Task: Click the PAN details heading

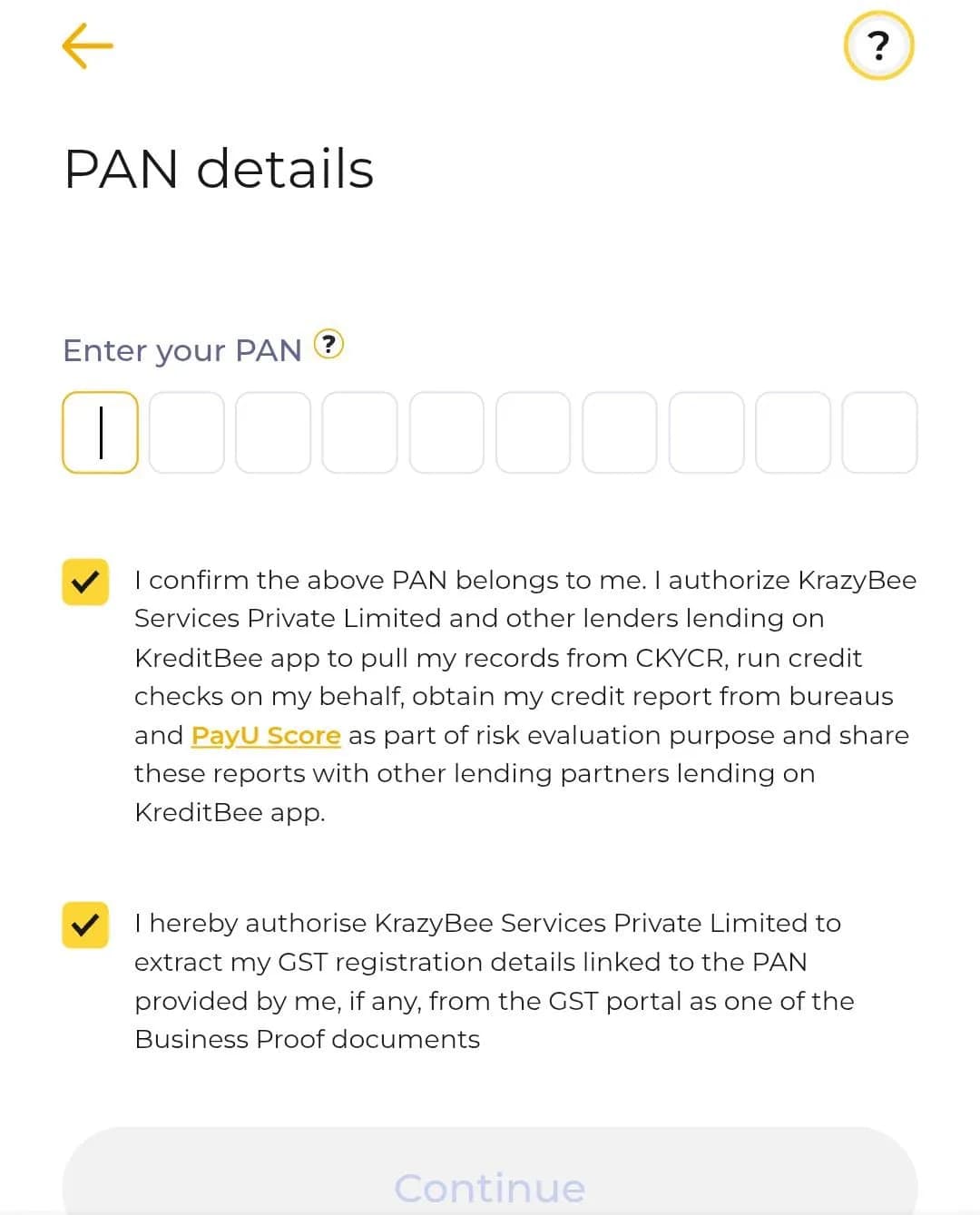Action: click(219, 169)
